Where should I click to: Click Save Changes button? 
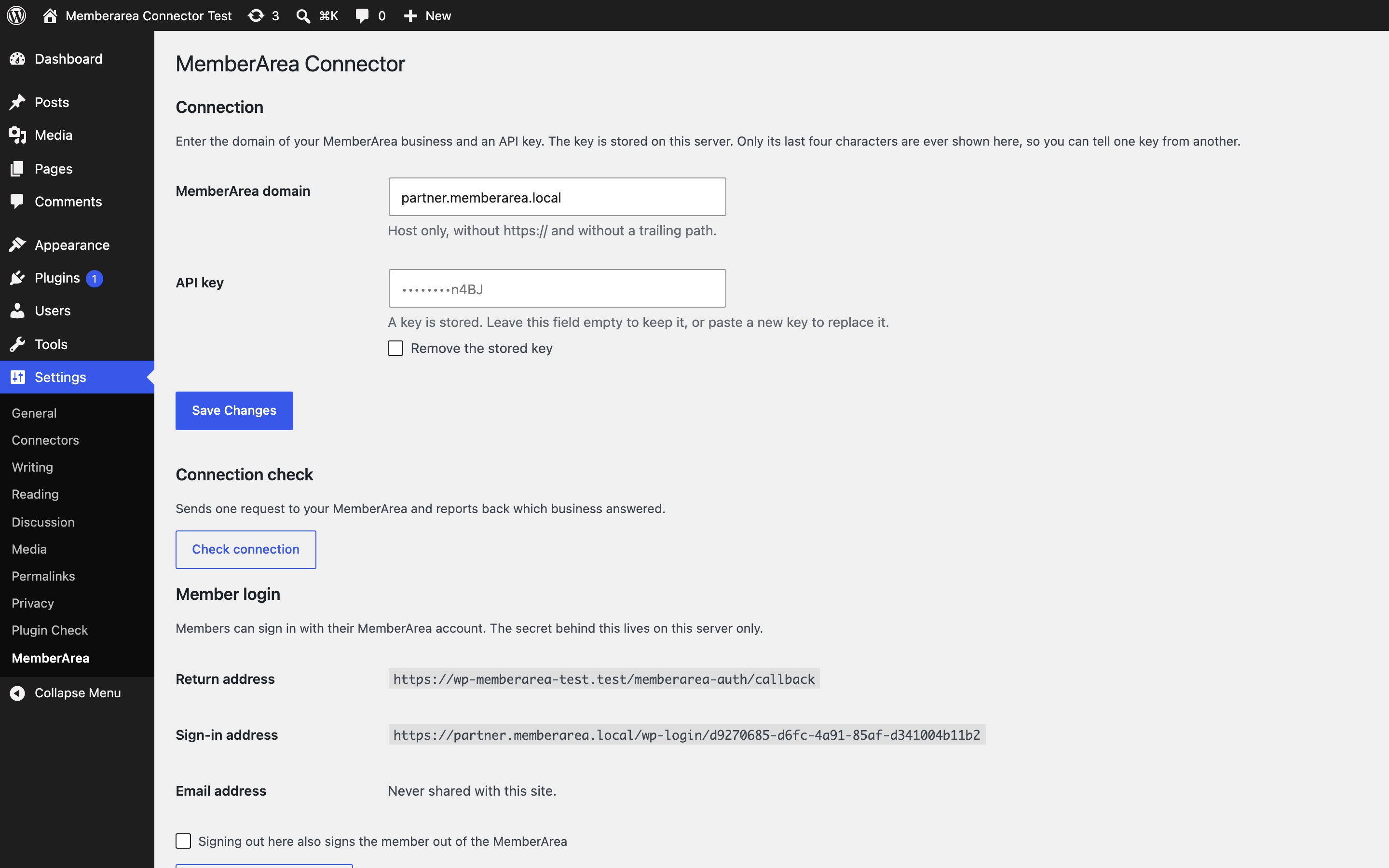coord(234,410)
